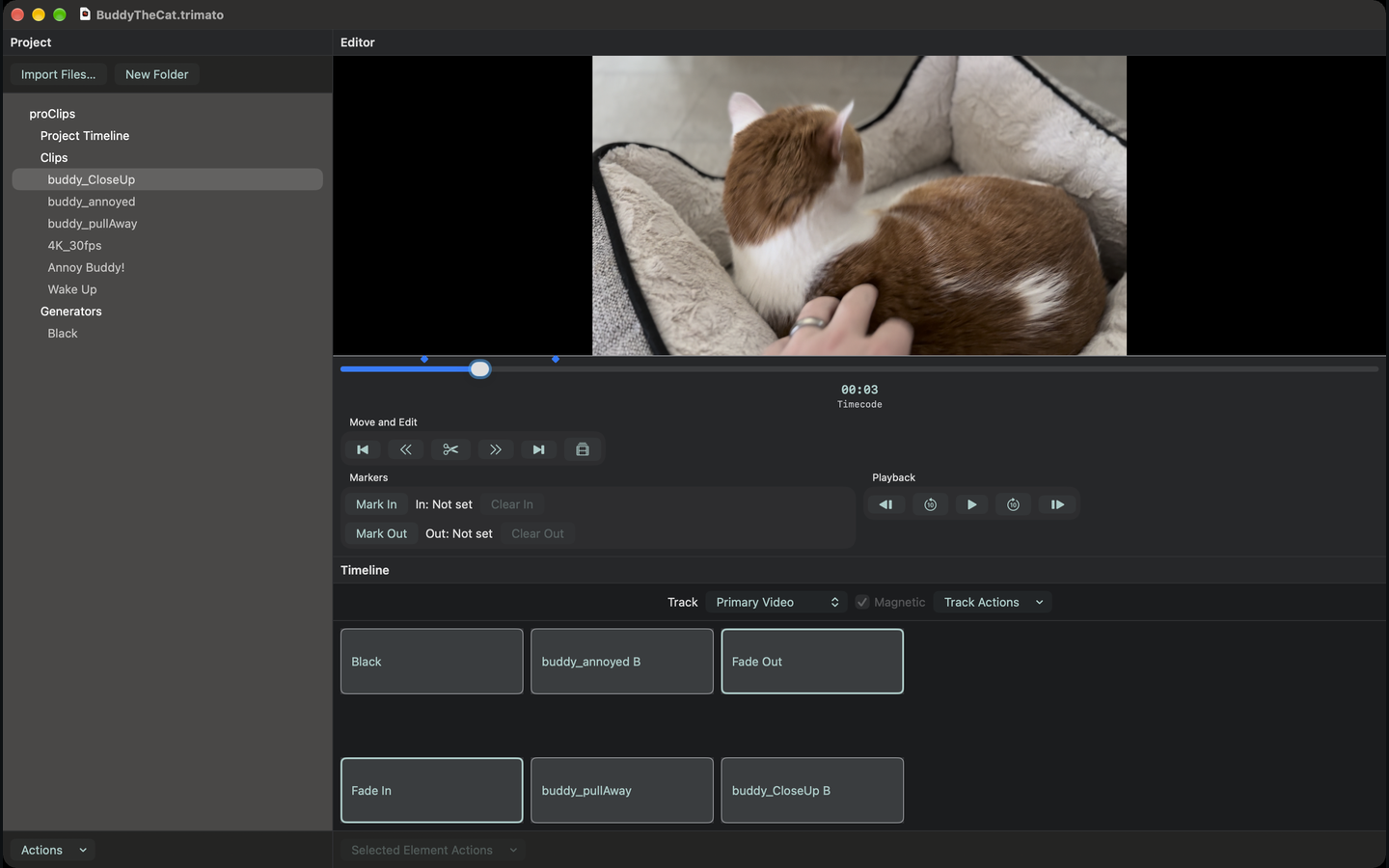
Task: Jump to the start of the clip
Action: 363,449
